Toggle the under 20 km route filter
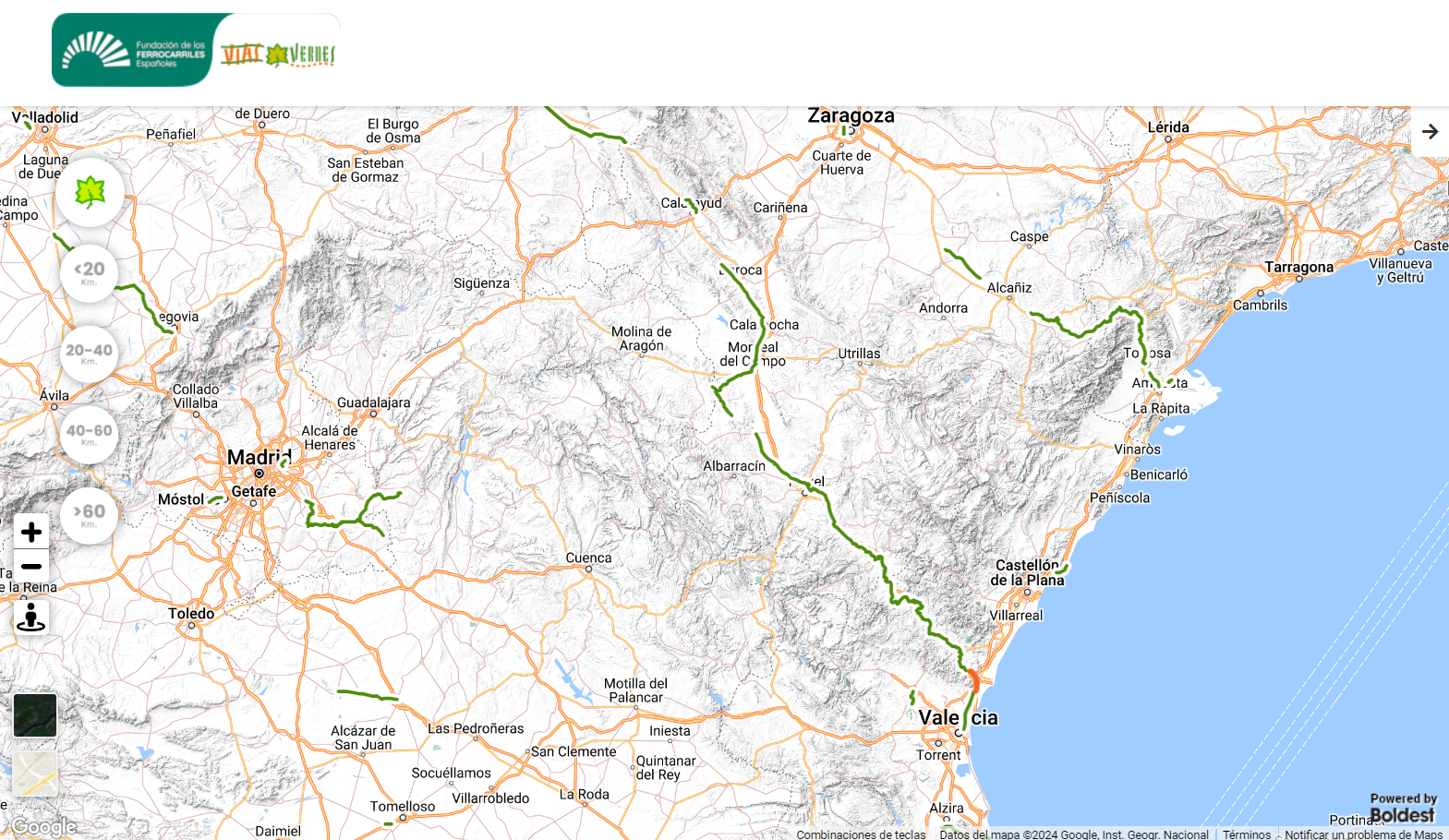Viewport: 1449px width, 840px height. tap(90, 272)
